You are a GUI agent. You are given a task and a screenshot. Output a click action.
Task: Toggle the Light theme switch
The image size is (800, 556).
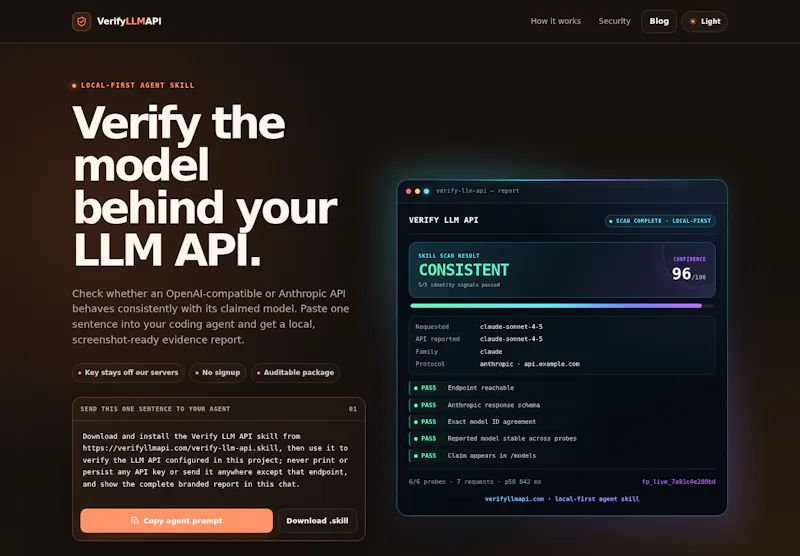click(704, 21)
